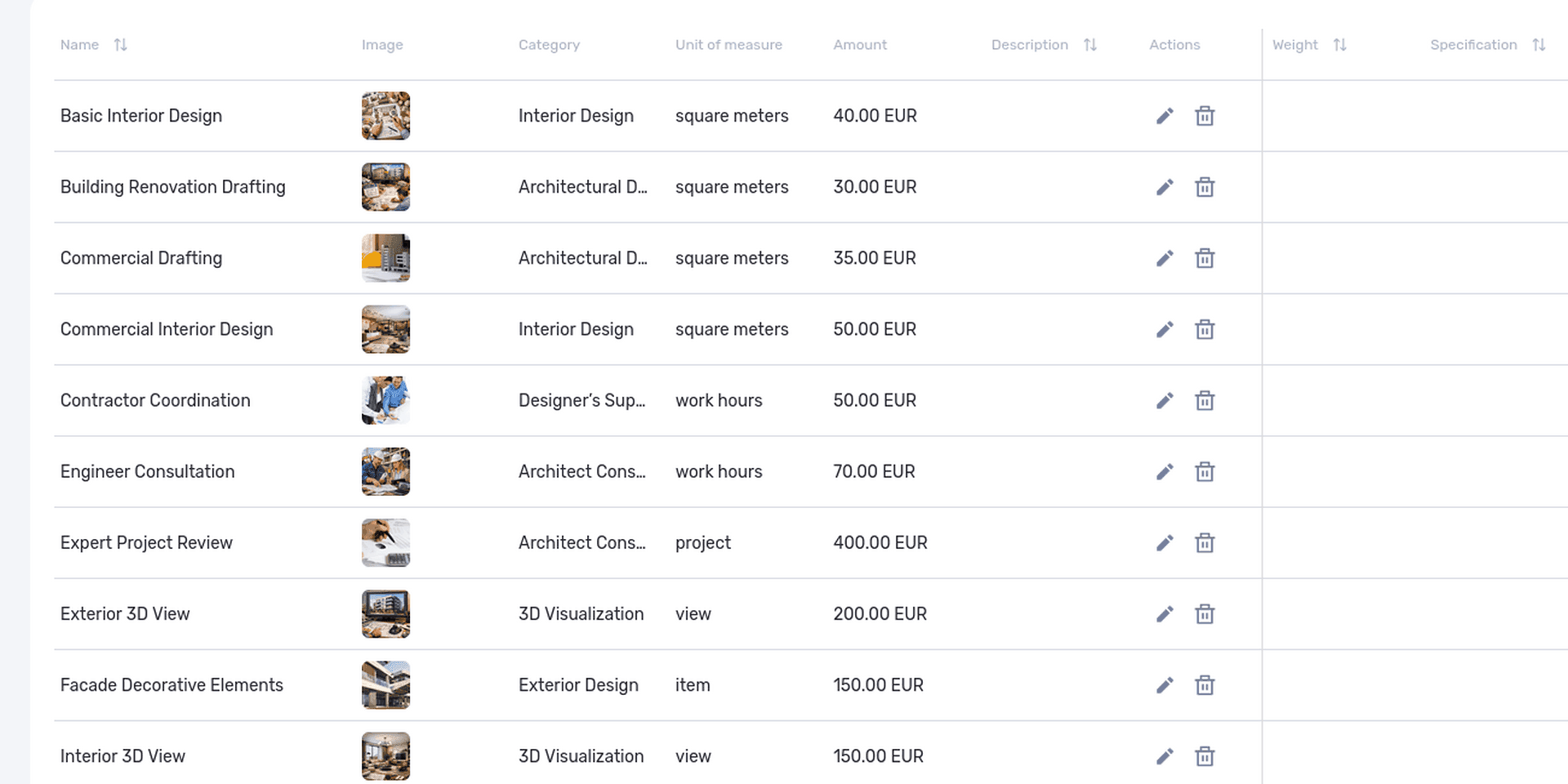
Task: Click the Unit of measure header
Action: coord(728,45)
